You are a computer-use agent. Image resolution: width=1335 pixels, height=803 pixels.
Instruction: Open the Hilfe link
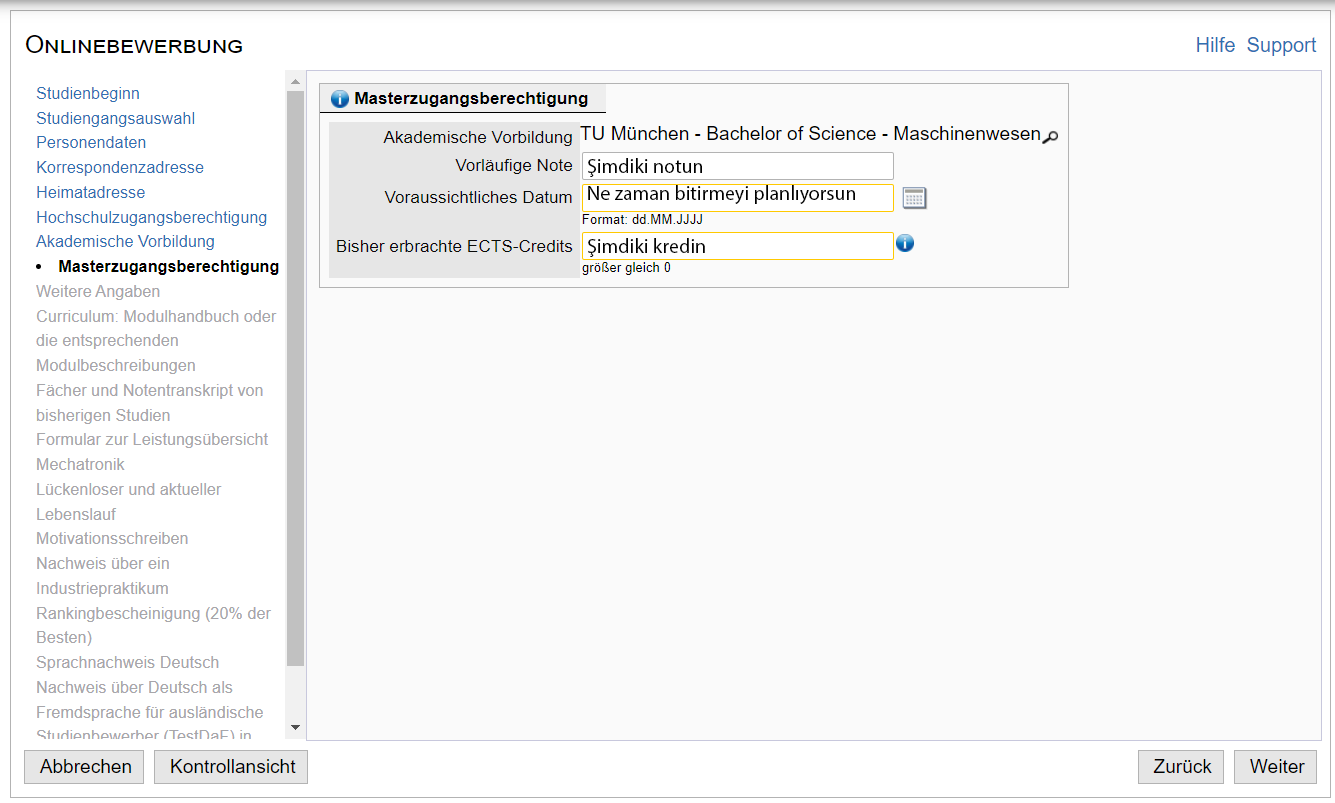[1215, 45]
